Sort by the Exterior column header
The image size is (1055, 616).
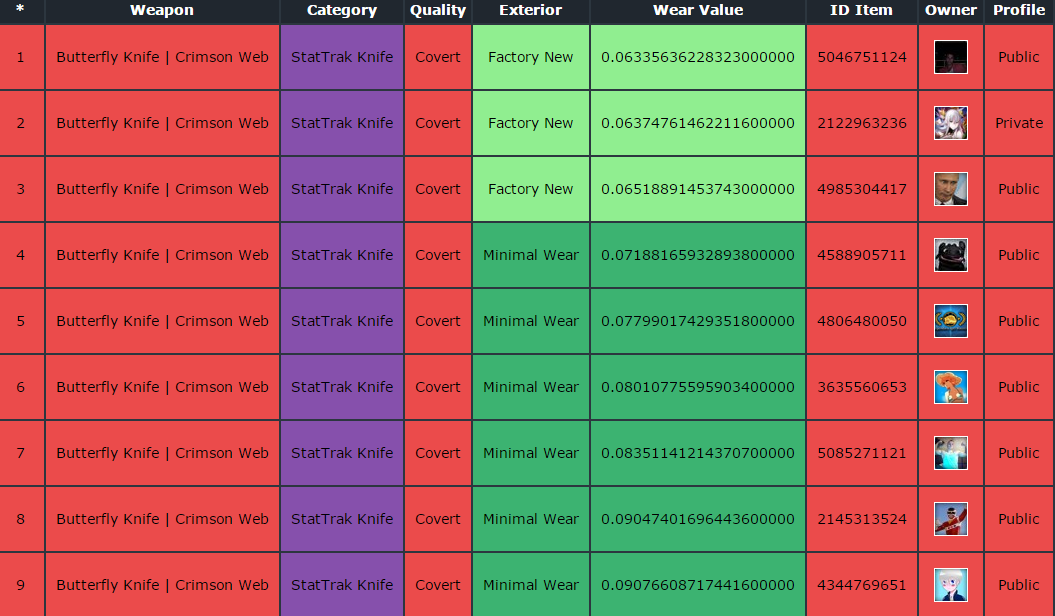(x=531, y=10)
